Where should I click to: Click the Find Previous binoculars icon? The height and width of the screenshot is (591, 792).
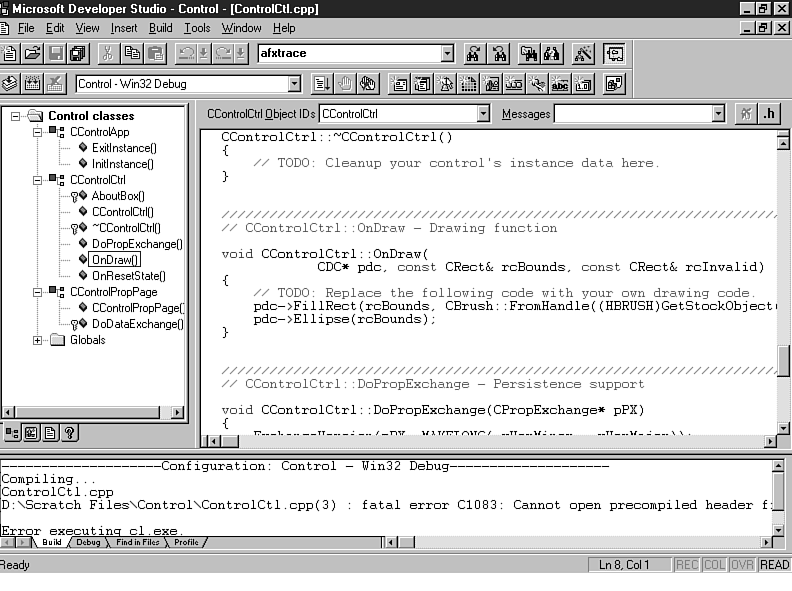pyautogui.click(x=499, y=54)
